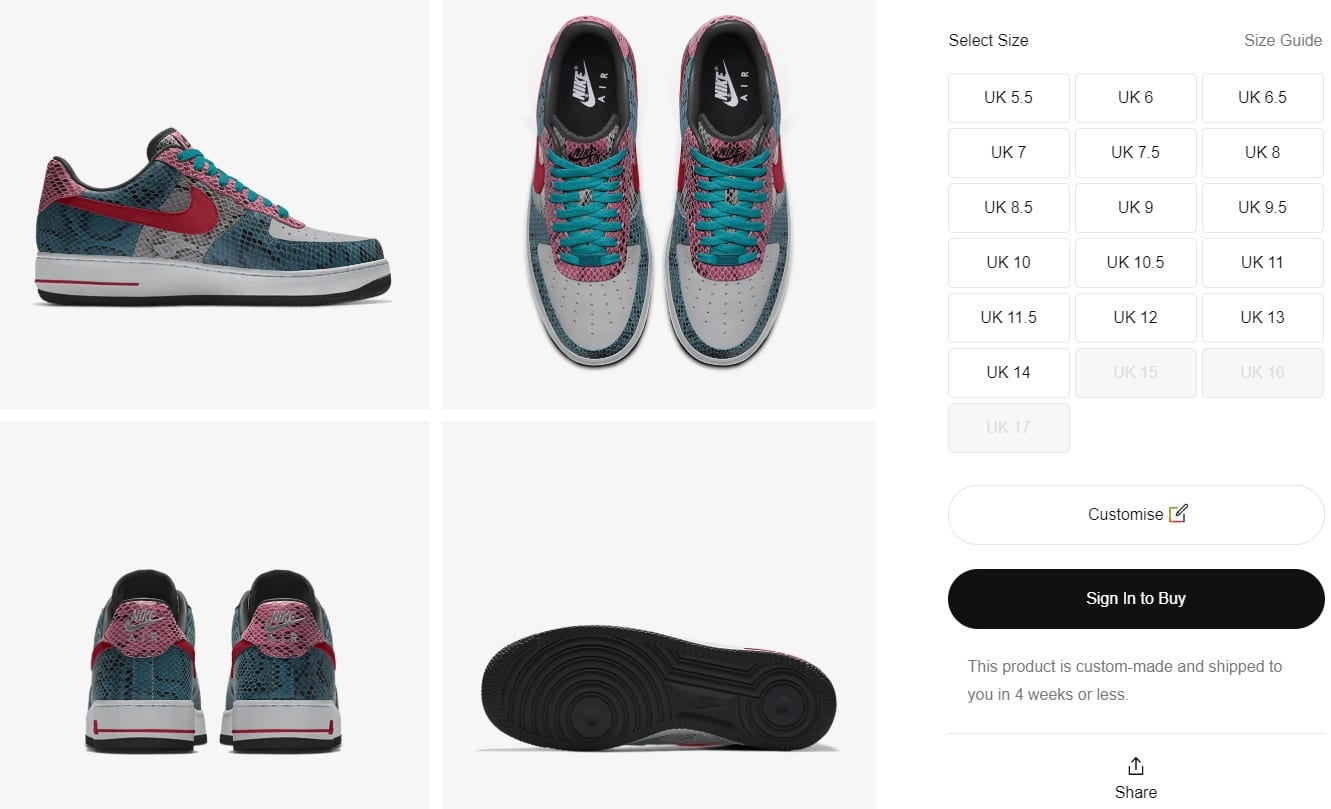This screenshot has height=809, width=1331.
Task: Select size UK 5.5
Action: point(1008,98)
